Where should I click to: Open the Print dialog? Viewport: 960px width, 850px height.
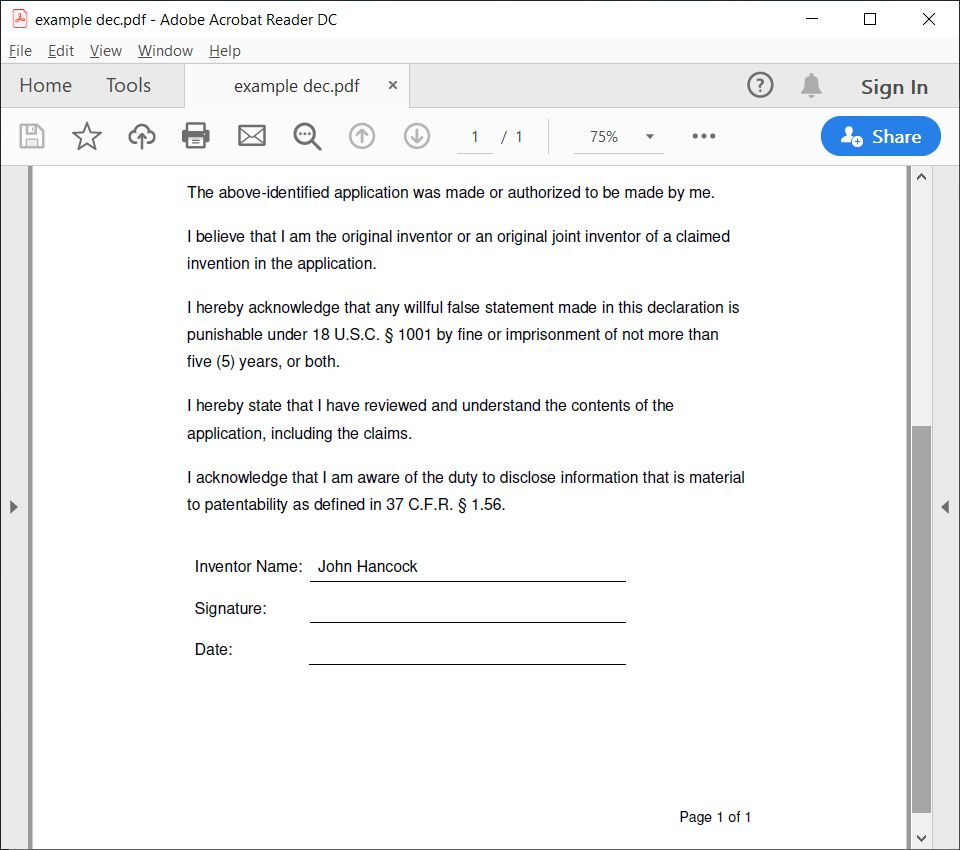tap(195, 136)
